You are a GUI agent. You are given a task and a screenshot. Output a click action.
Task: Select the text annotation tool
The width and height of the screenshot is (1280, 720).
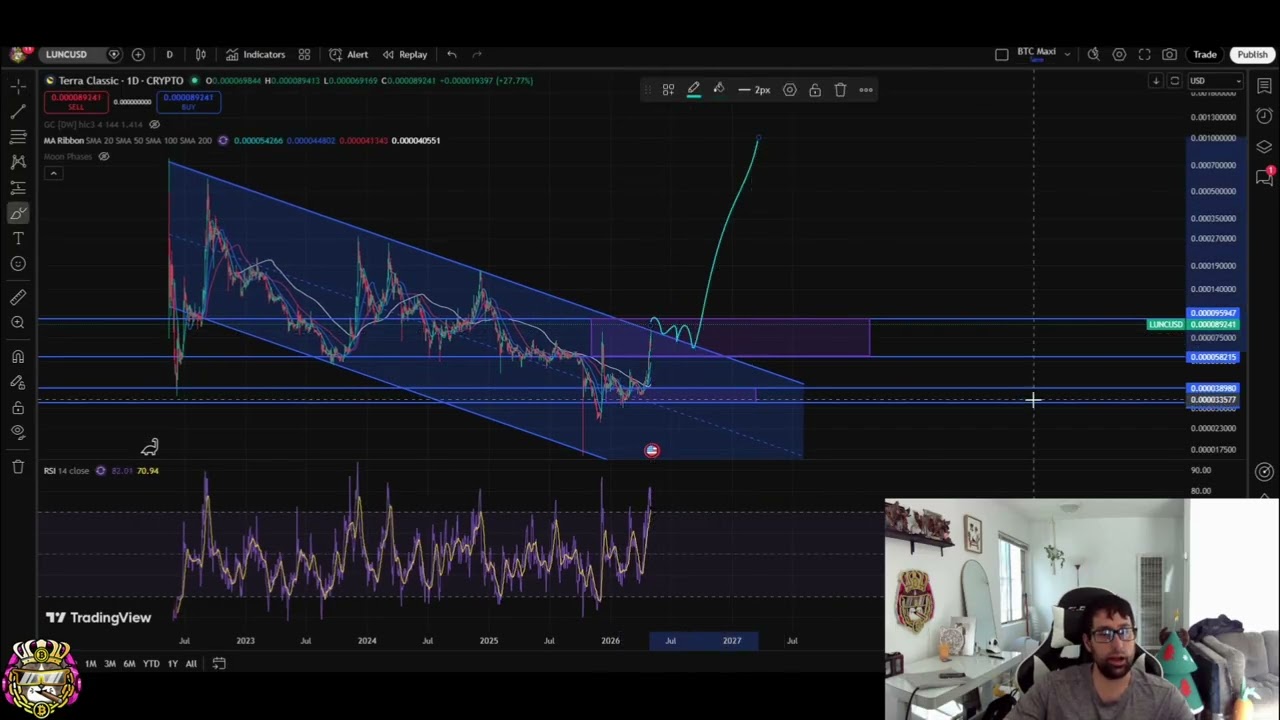pyautogui.click(x=18, y=238)
